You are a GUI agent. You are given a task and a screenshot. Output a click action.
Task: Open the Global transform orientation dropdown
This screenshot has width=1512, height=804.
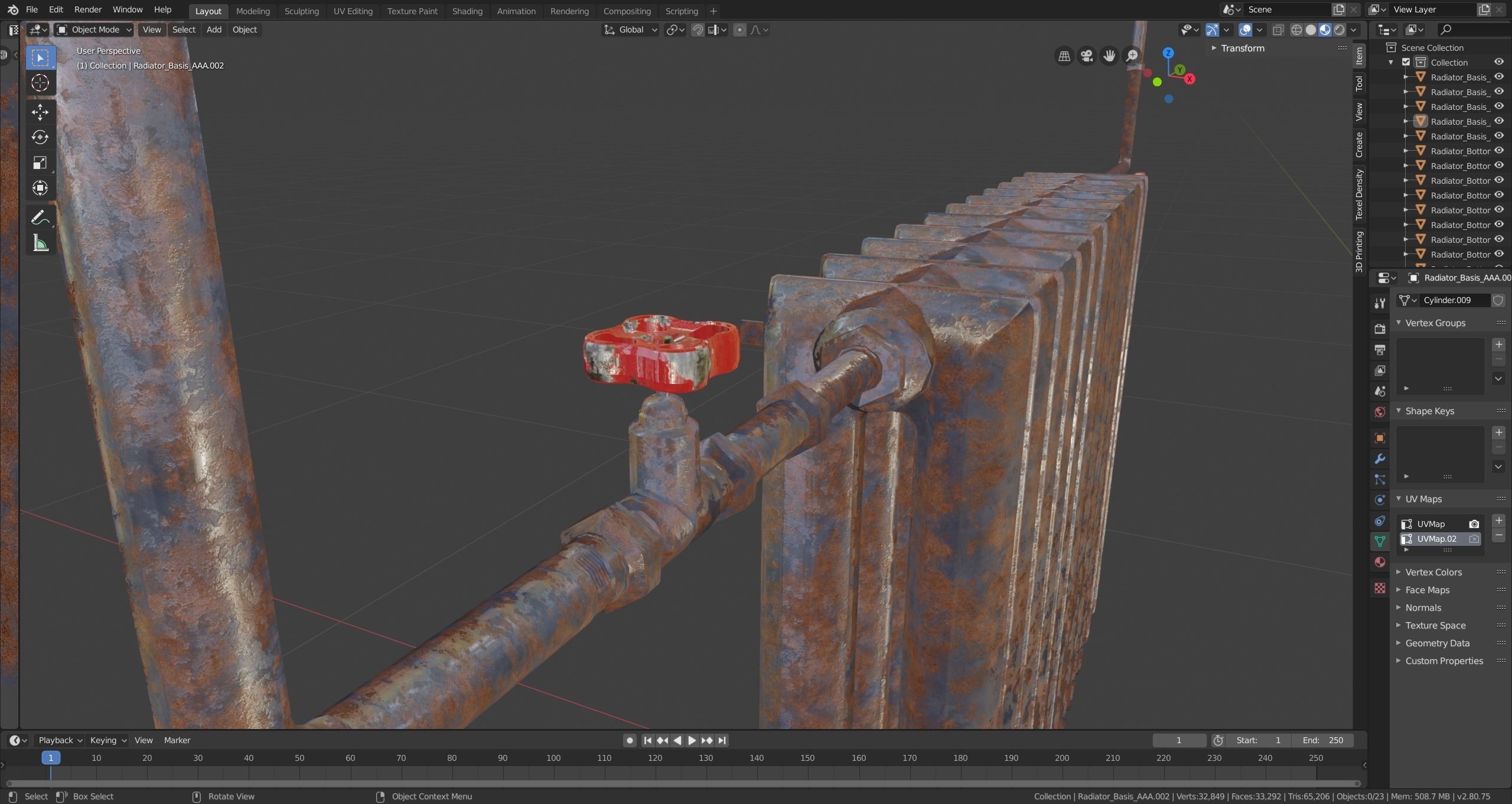point(630,30)
